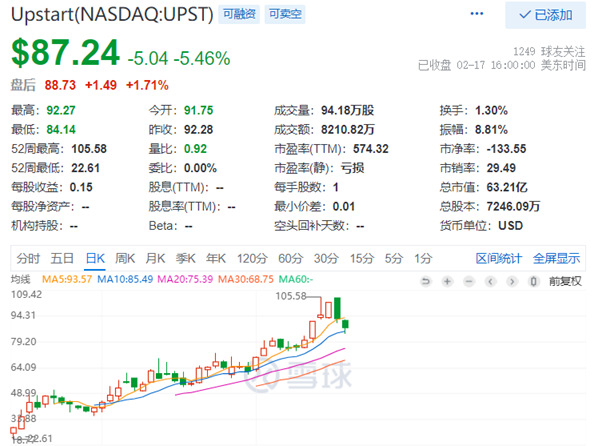The image size is (610, 446).
Task: Click the 市盈率(TTM) value 574.32
Action: pos(371,149)
